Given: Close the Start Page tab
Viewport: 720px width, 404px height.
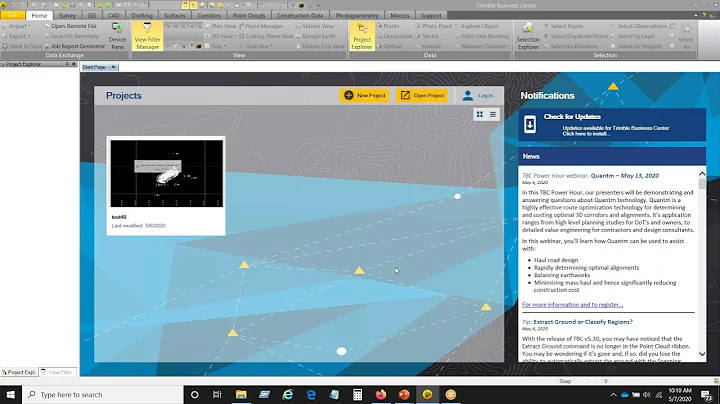Looking at the screenshot, I should coord(113,67).
